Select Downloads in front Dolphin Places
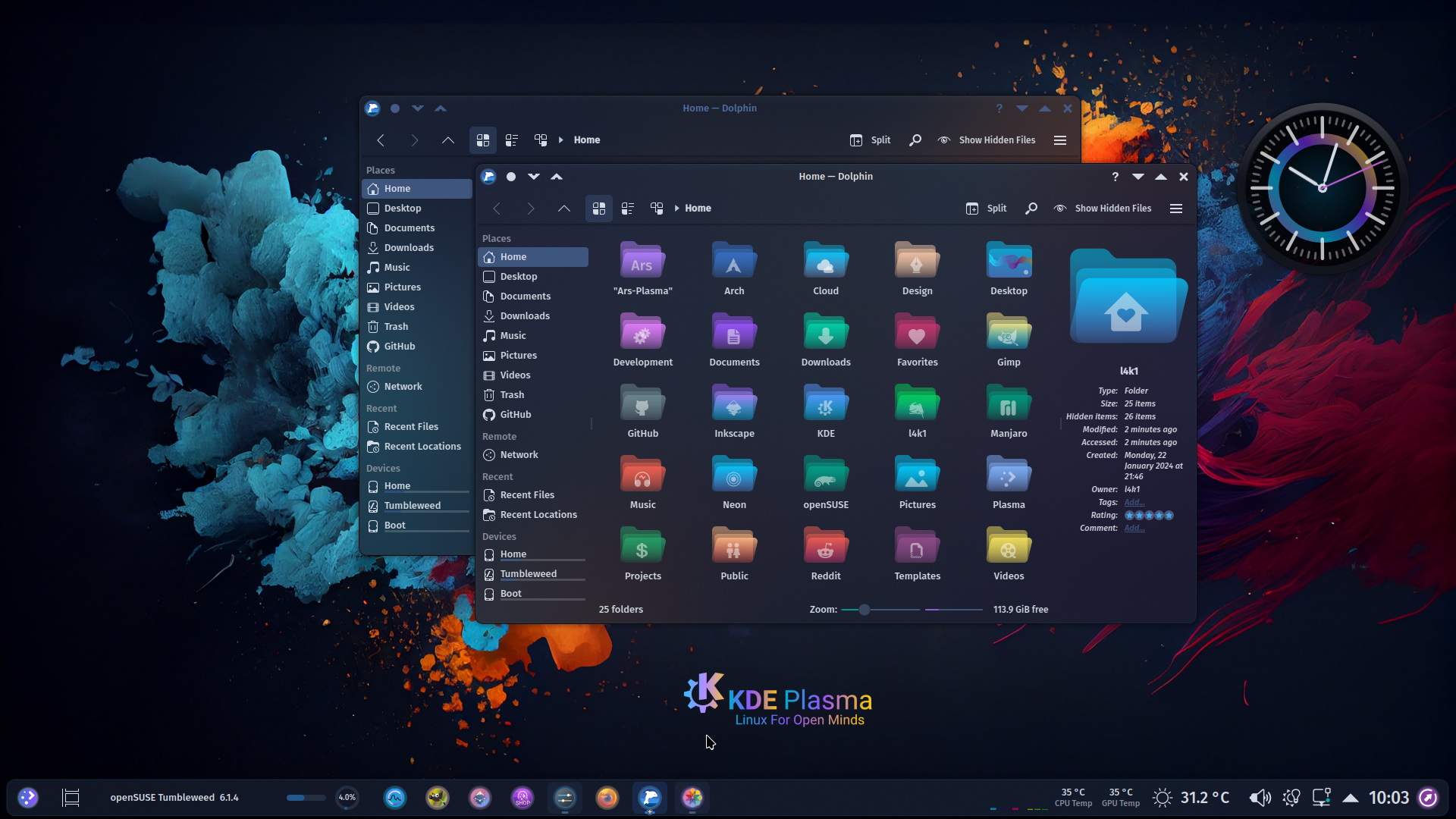Image resolution: width=1456 pixels, height=819 pixels. tap(532, 315)
